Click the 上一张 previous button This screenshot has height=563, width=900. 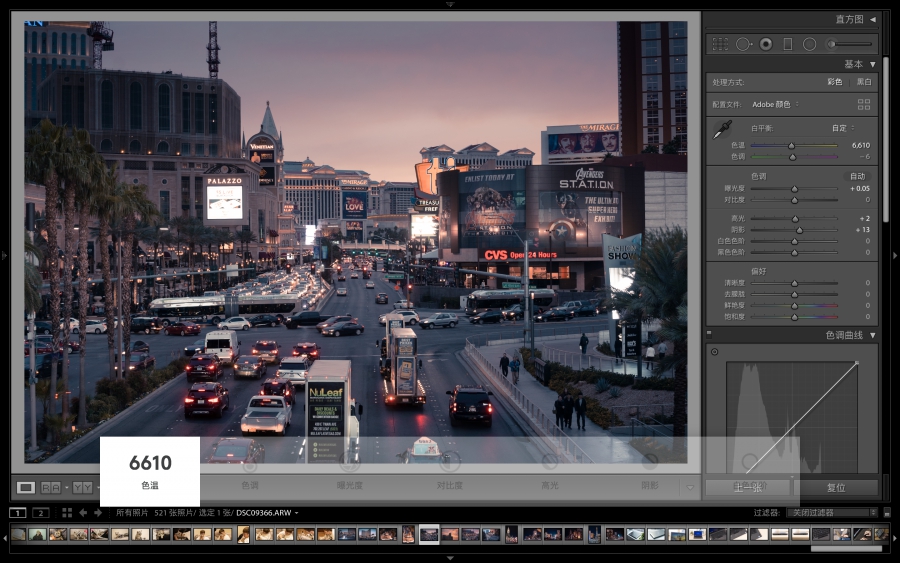747,488
